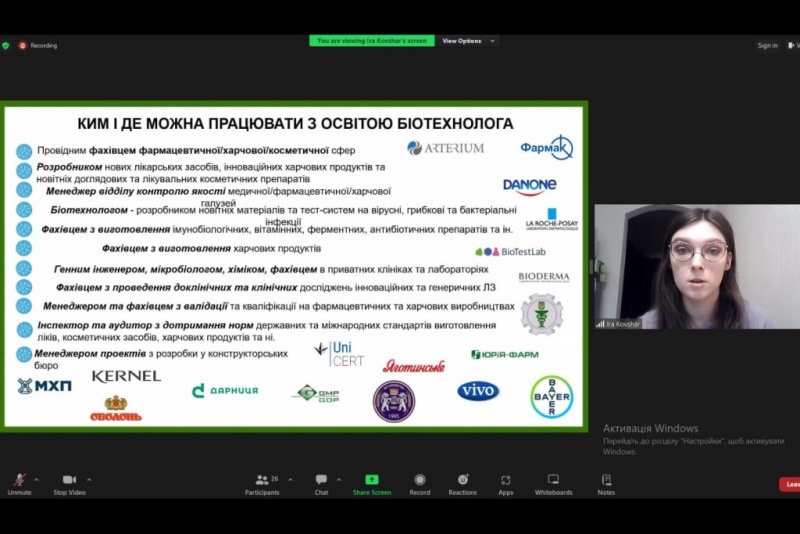The height and width of the screenshot is (534, 800).
Task: Click the Юрія-Фарм logo
Action: pyautogui.click(x=505, y=354)
